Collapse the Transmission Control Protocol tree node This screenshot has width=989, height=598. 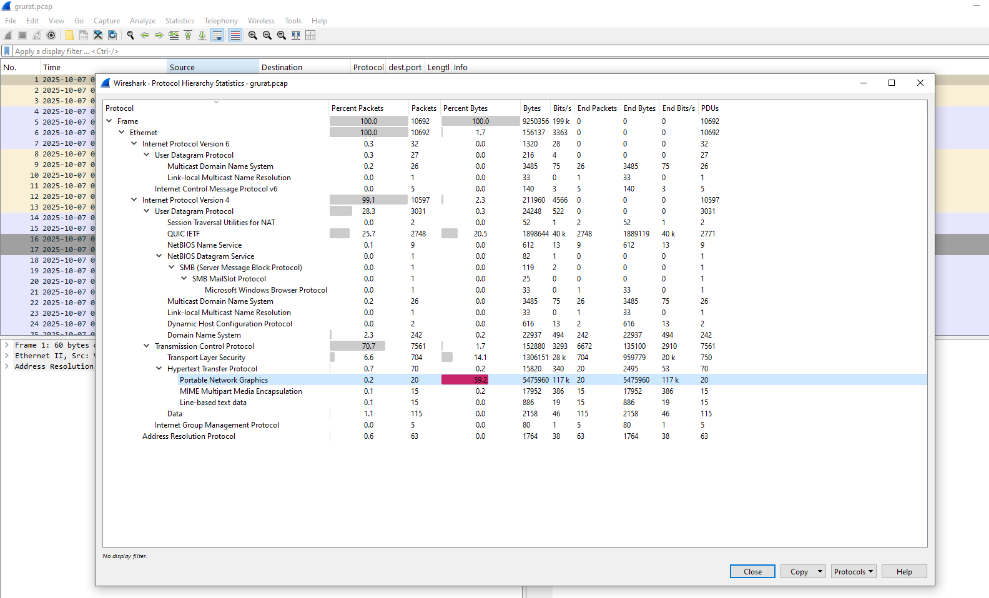tap(146, 346)
